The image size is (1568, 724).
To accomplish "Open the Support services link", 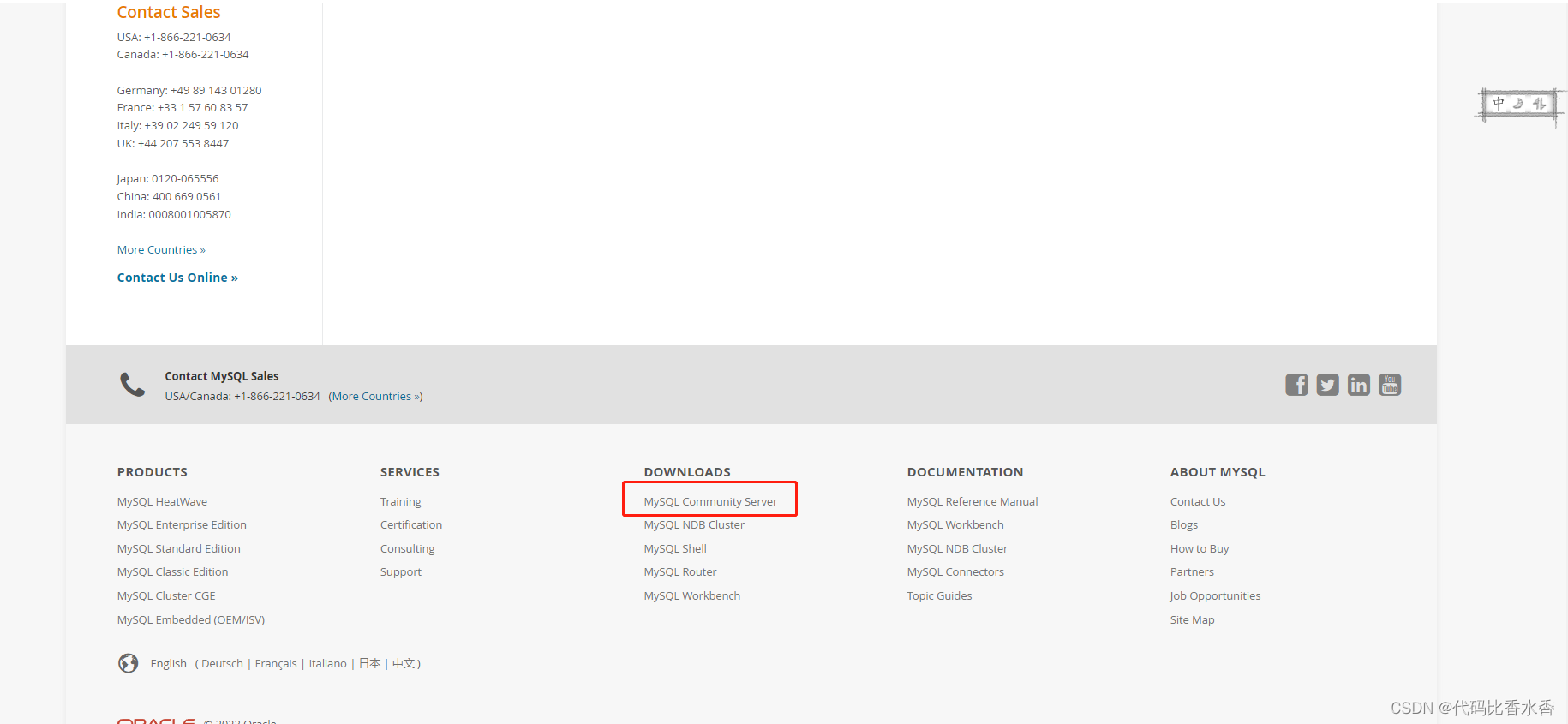I will (401, 572).
